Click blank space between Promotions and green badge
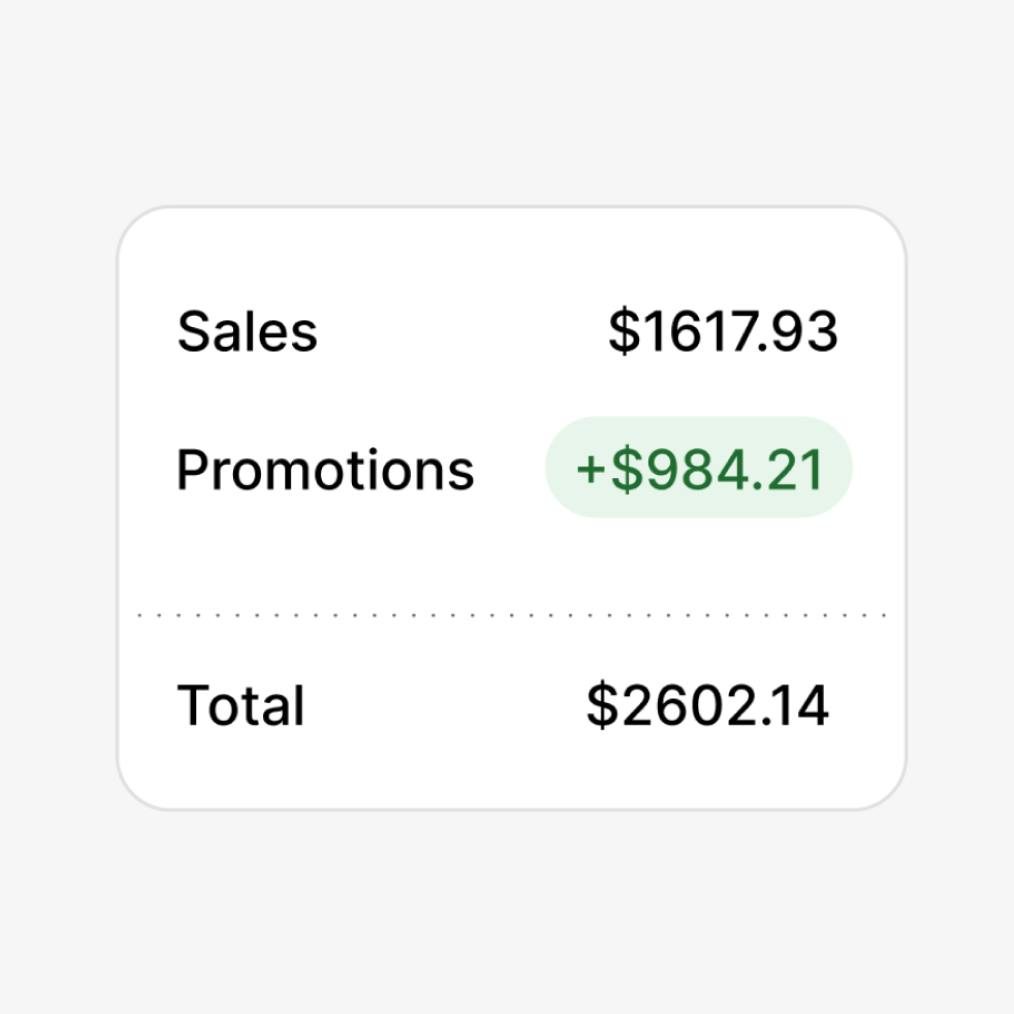The image size is (1014, 1014). click(510, 469)
